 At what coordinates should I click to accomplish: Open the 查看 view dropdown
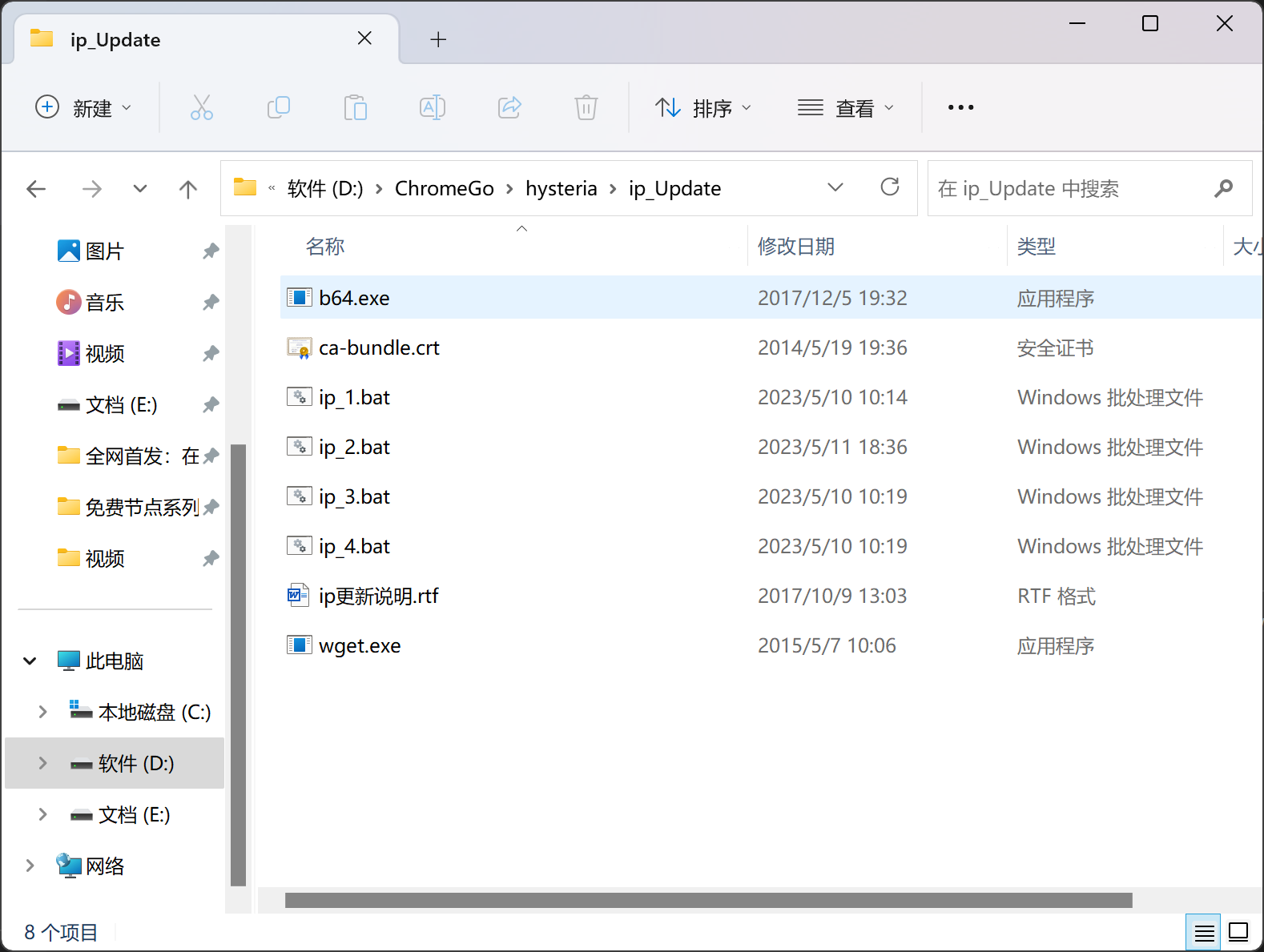point(846,107)
